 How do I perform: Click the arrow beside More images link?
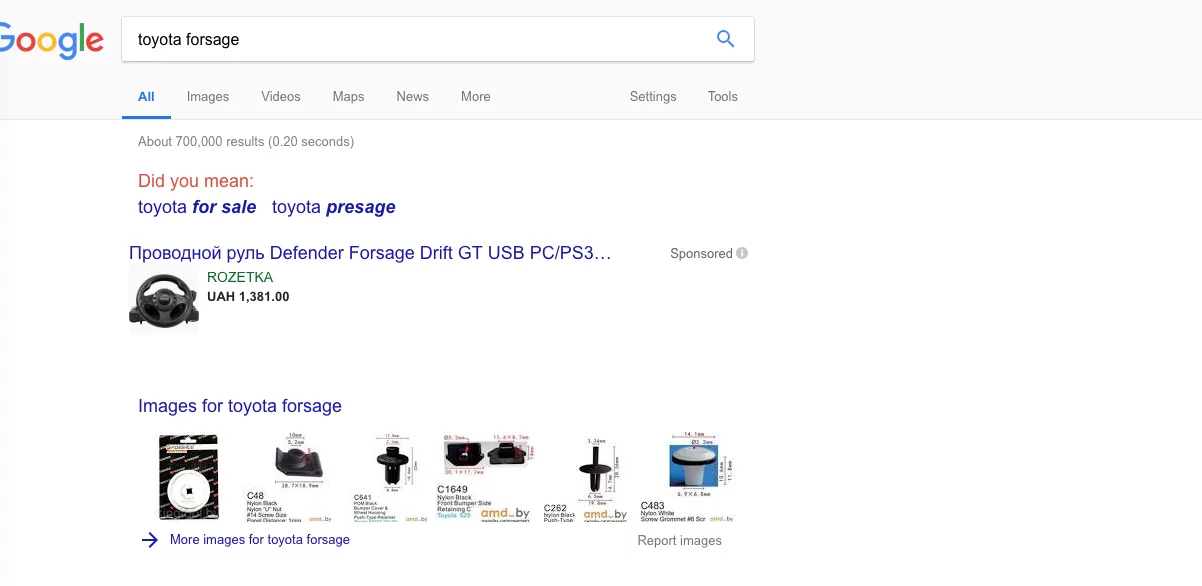(x=150, y=540)
